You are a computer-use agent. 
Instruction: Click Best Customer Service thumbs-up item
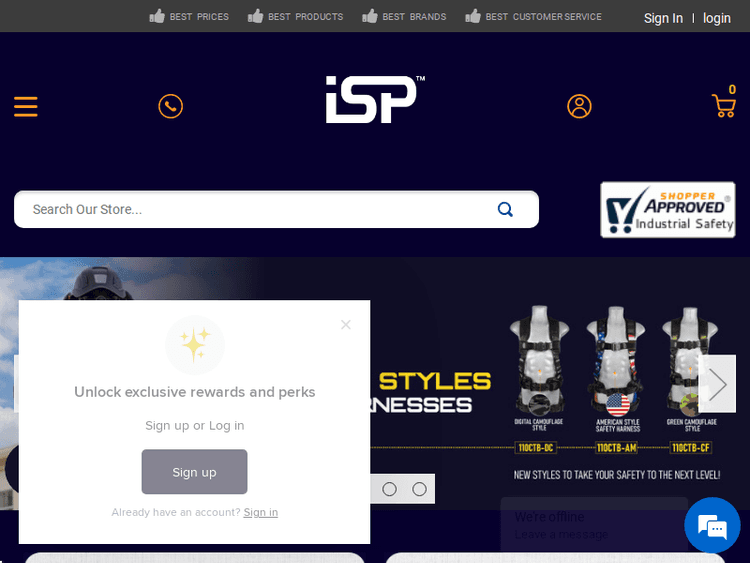click(533, 16)
